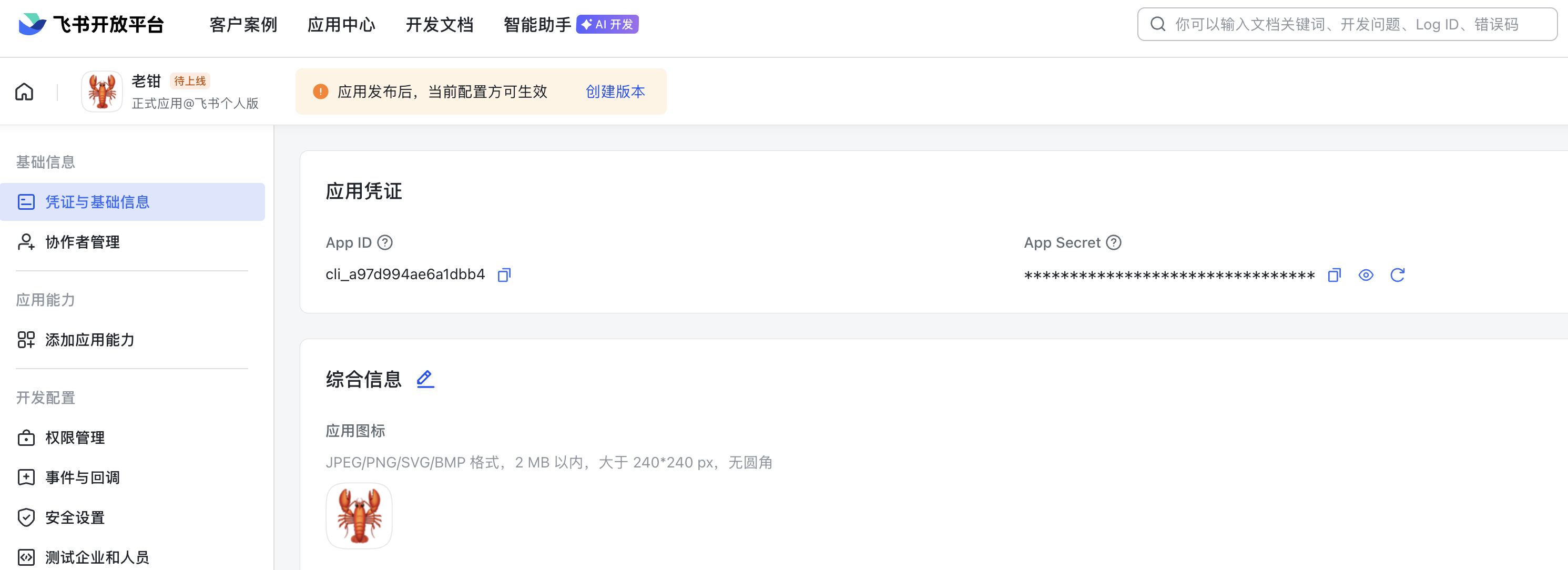
Task: Open 安全设置 in the sidebar
Action: tap(133, 517)
